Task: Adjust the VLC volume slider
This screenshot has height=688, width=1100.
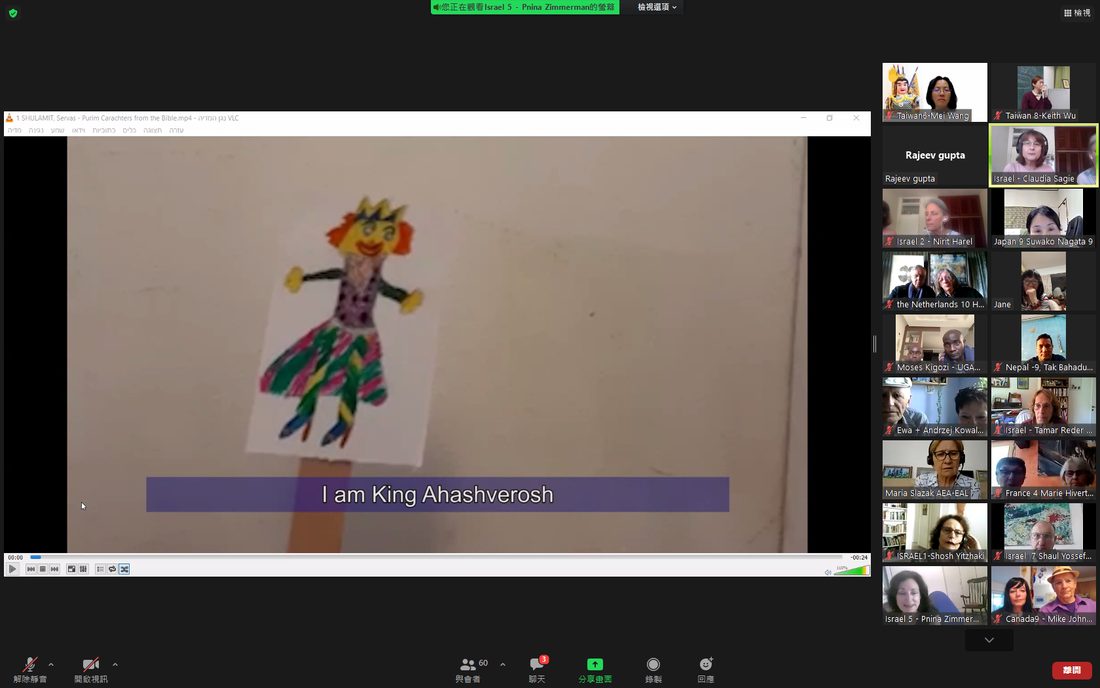Action: (852, 570)
